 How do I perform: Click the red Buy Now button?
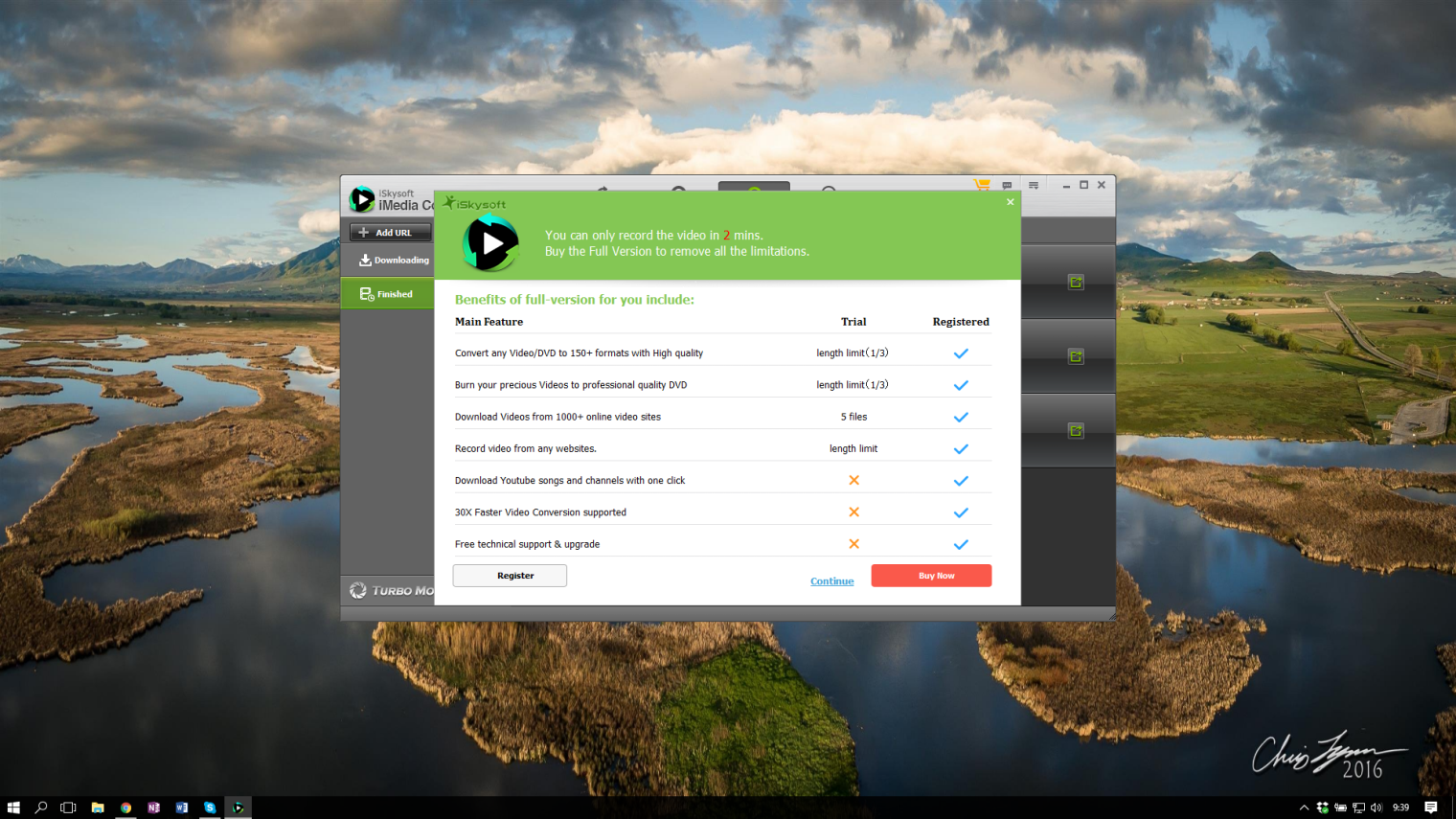tap(931, 576)
